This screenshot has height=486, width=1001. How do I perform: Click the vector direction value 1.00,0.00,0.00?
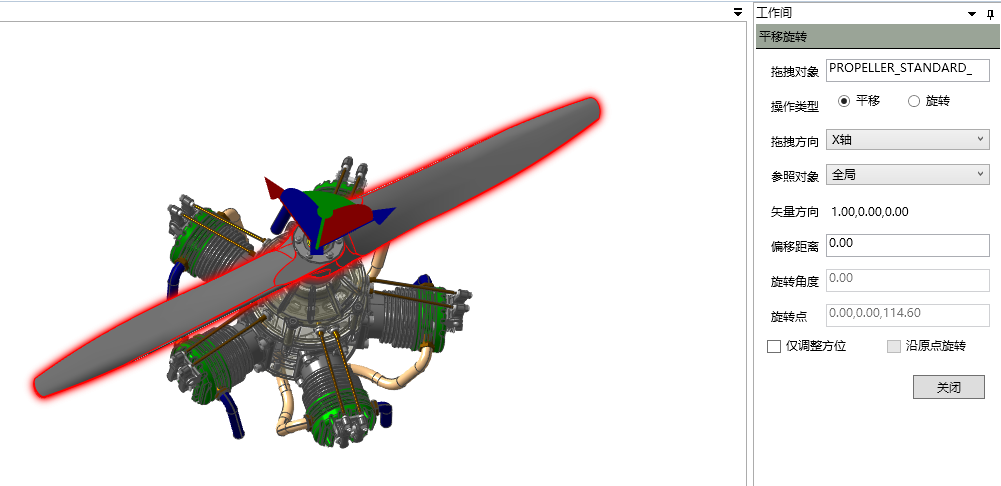click(869, 211)
